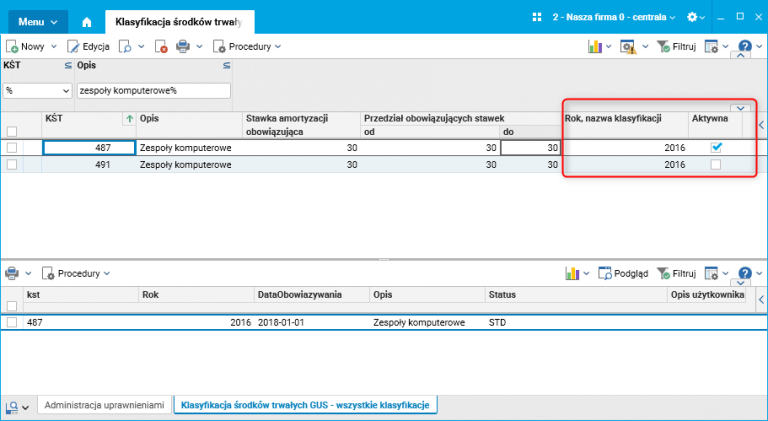Image resolution: width=768 pixels, height=421 pixels.
Task: Click the lower table select-all checkbox
Action: (x=12, y=306)
